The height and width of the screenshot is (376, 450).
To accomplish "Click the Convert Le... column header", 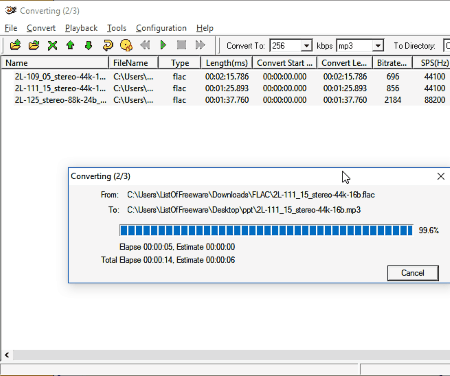I will coord(344,63).
